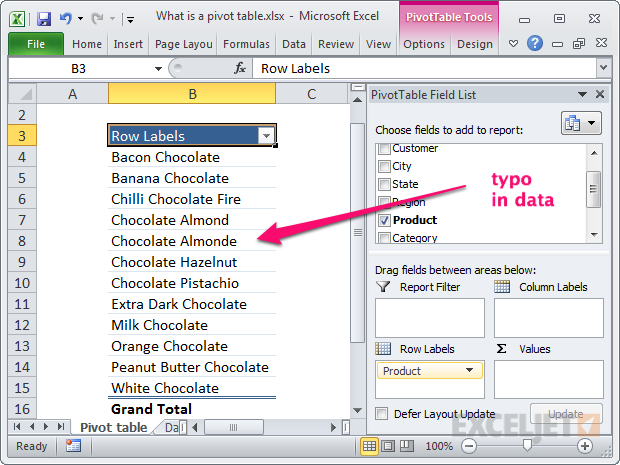This screenshot has height=465, width=620.
Task: Uncheck the Product field checkbox
Action: (x=384, y=220)
